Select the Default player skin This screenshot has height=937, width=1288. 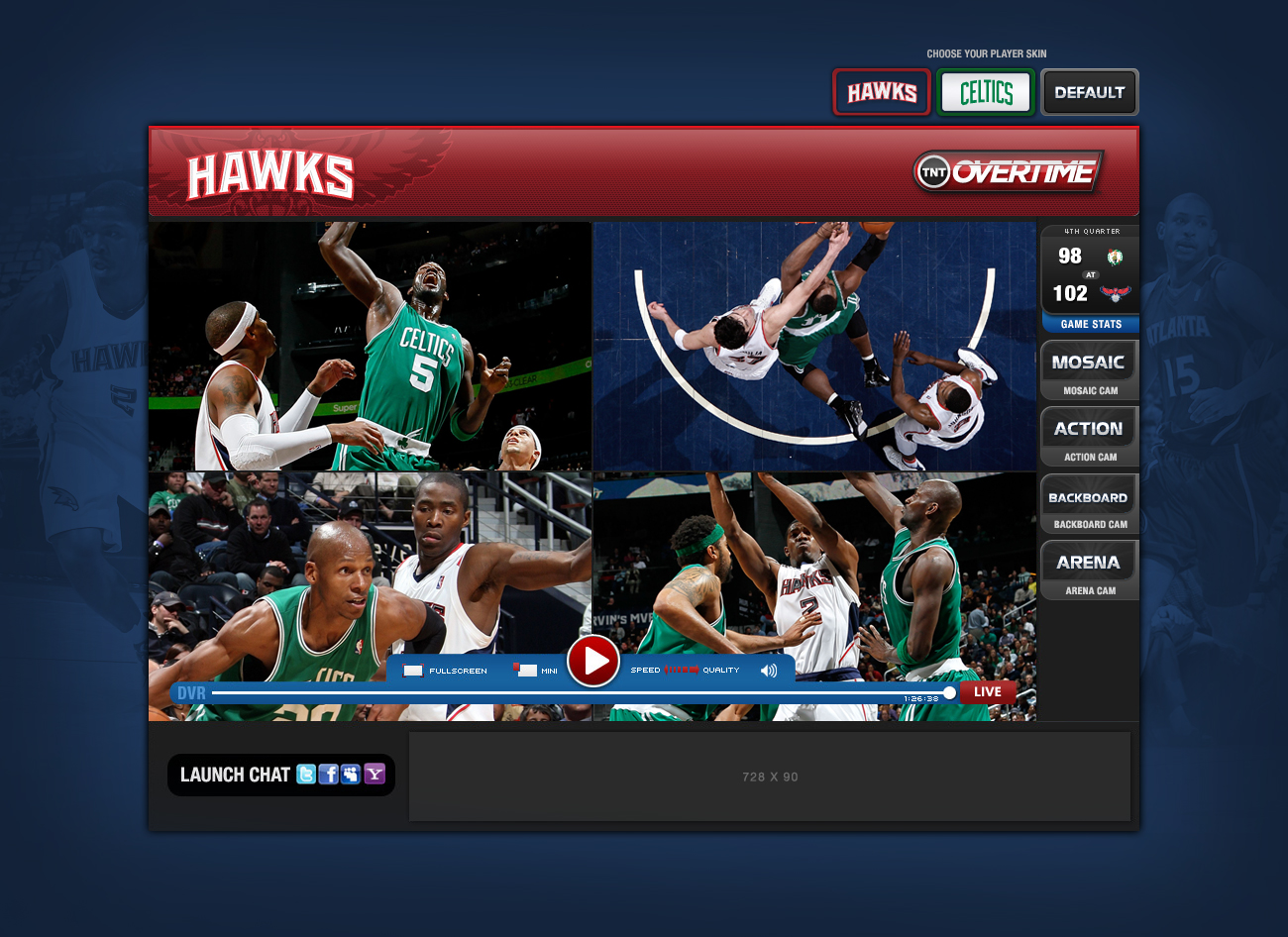coord(1090,92)
